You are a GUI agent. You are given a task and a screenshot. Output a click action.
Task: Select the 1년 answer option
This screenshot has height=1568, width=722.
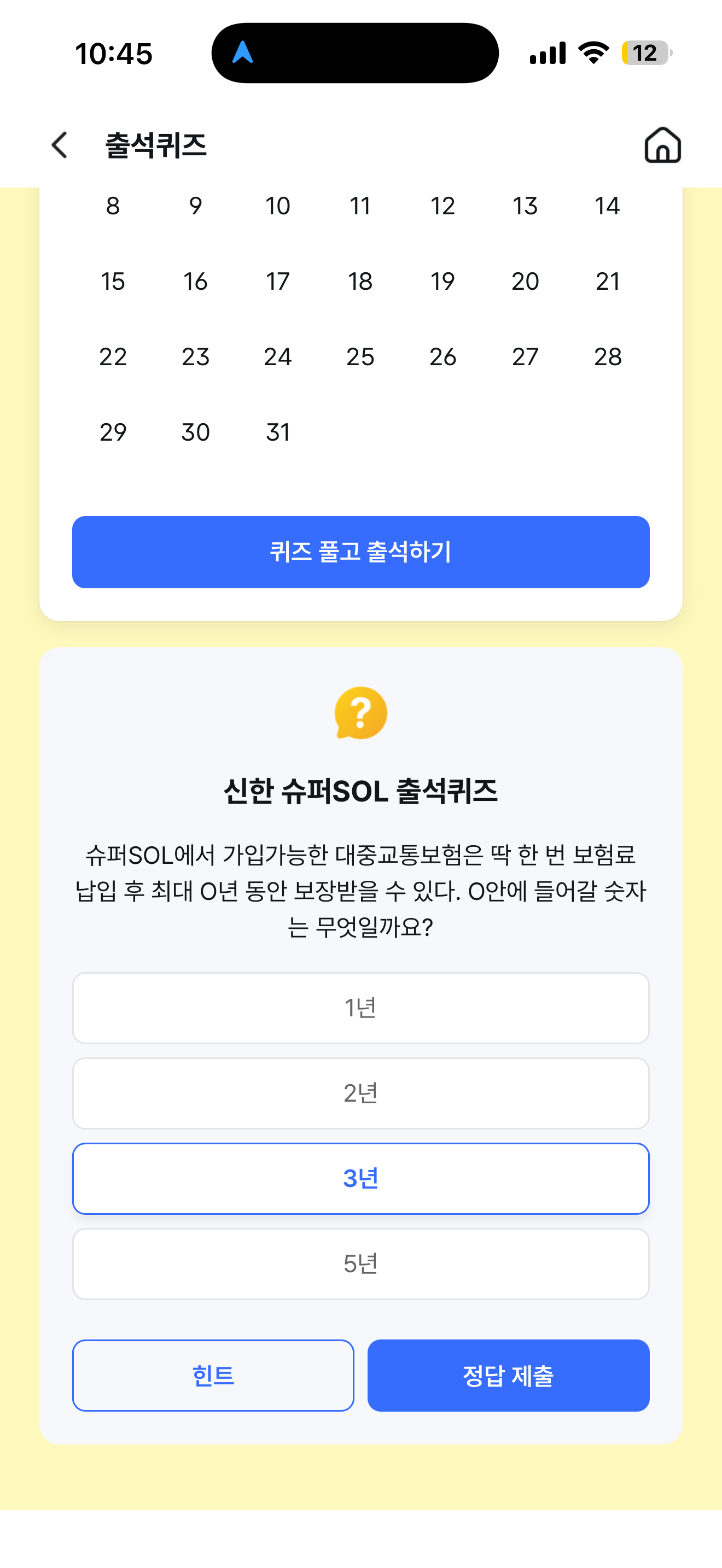(361, 1008)
